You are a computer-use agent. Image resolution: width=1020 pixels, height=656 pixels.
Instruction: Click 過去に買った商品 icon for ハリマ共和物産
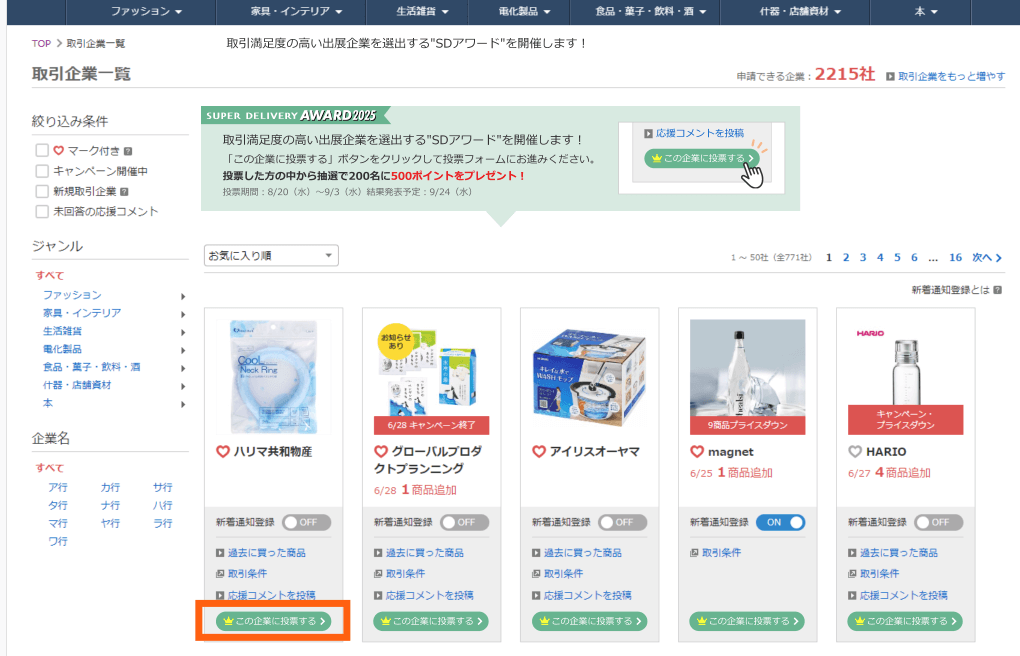[x=220, y=553]
